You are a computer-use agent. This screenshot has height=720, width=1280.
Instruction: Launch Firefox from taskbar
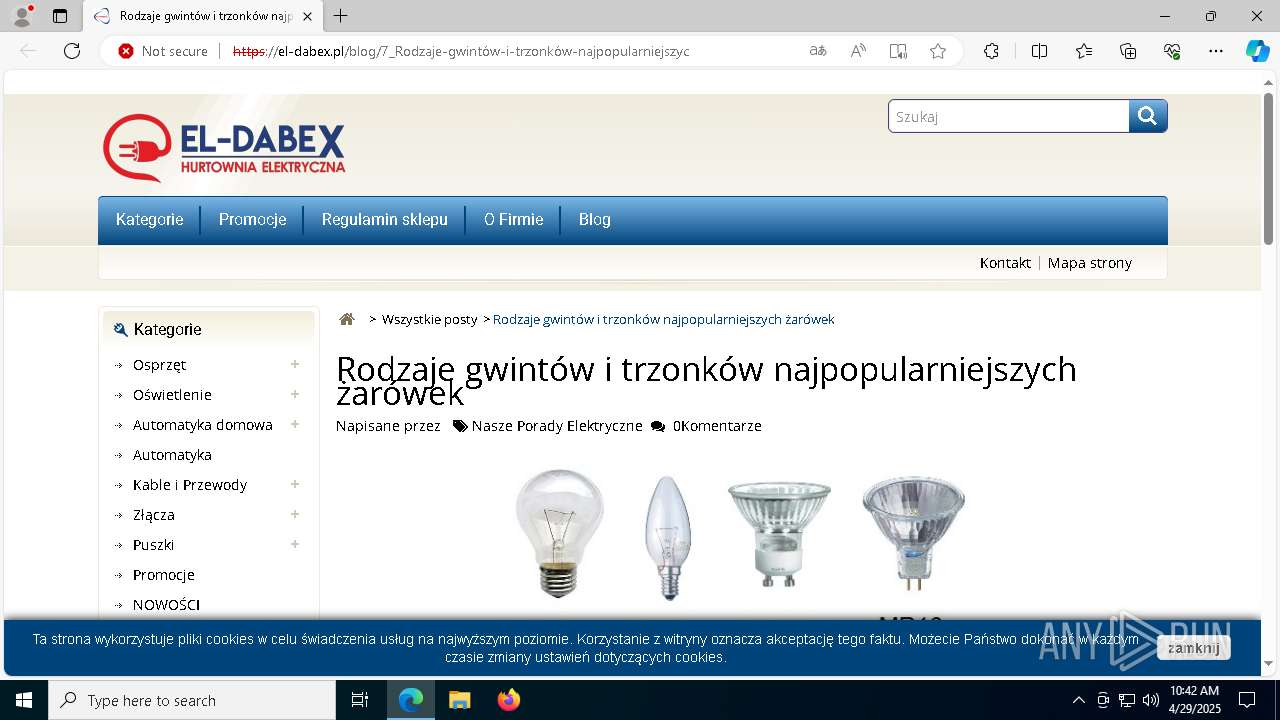(x=508, y=700)
